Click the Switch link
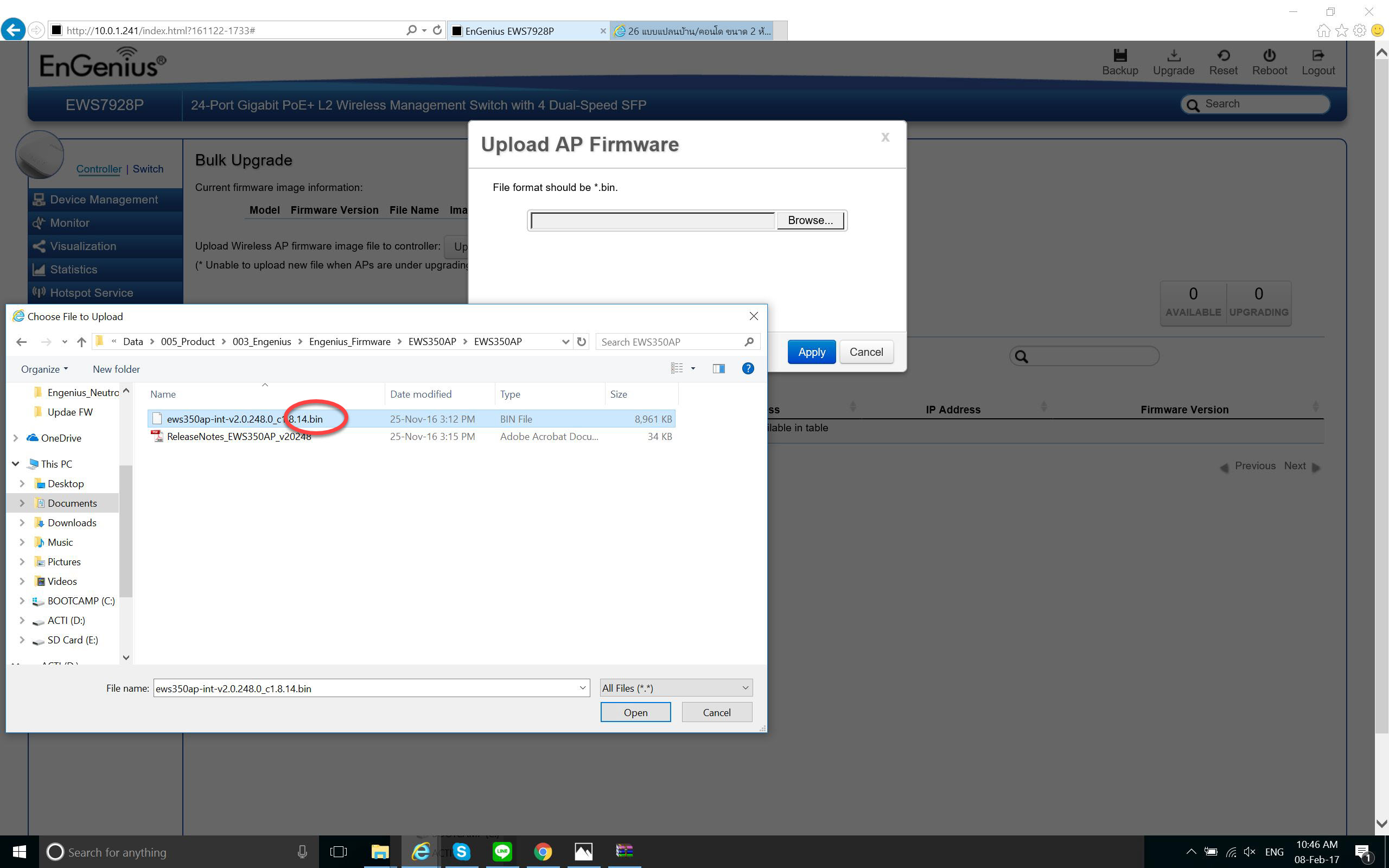This screenshot has height=868, width=1389. [x=148, y=169]
